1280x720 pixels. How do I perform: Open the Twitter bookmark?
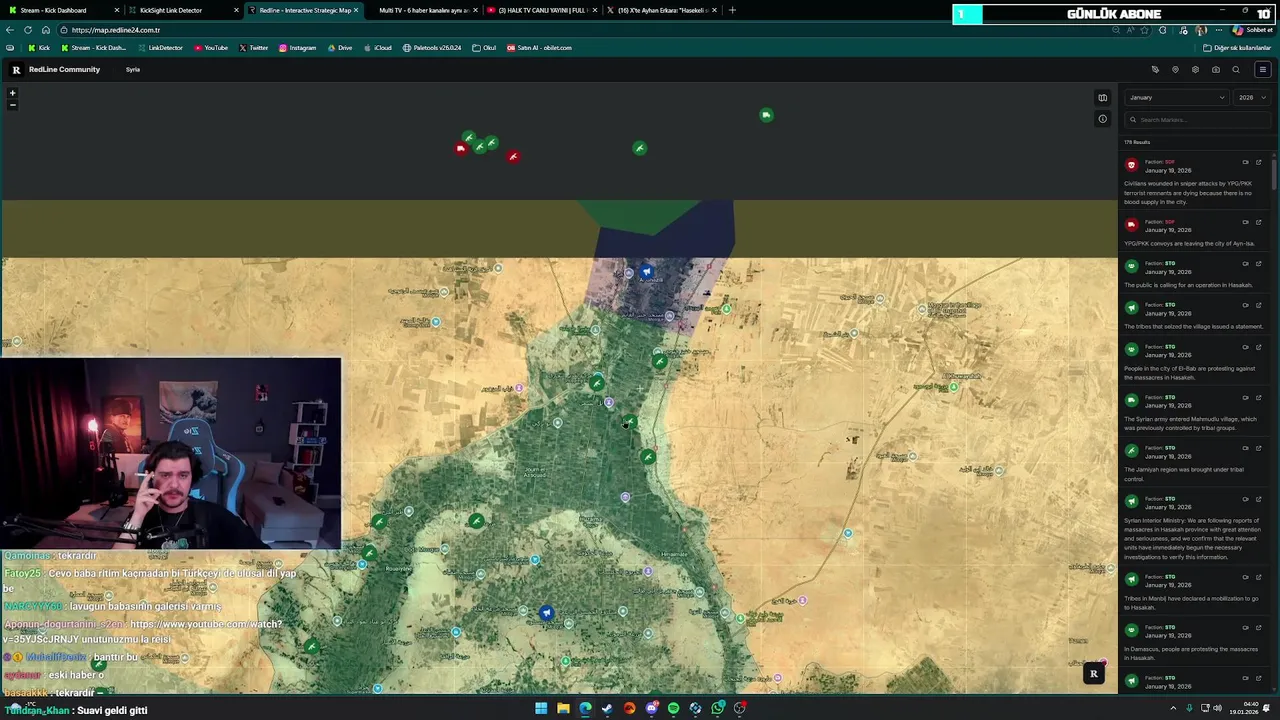pyautogui.click(x=254, y=48)
